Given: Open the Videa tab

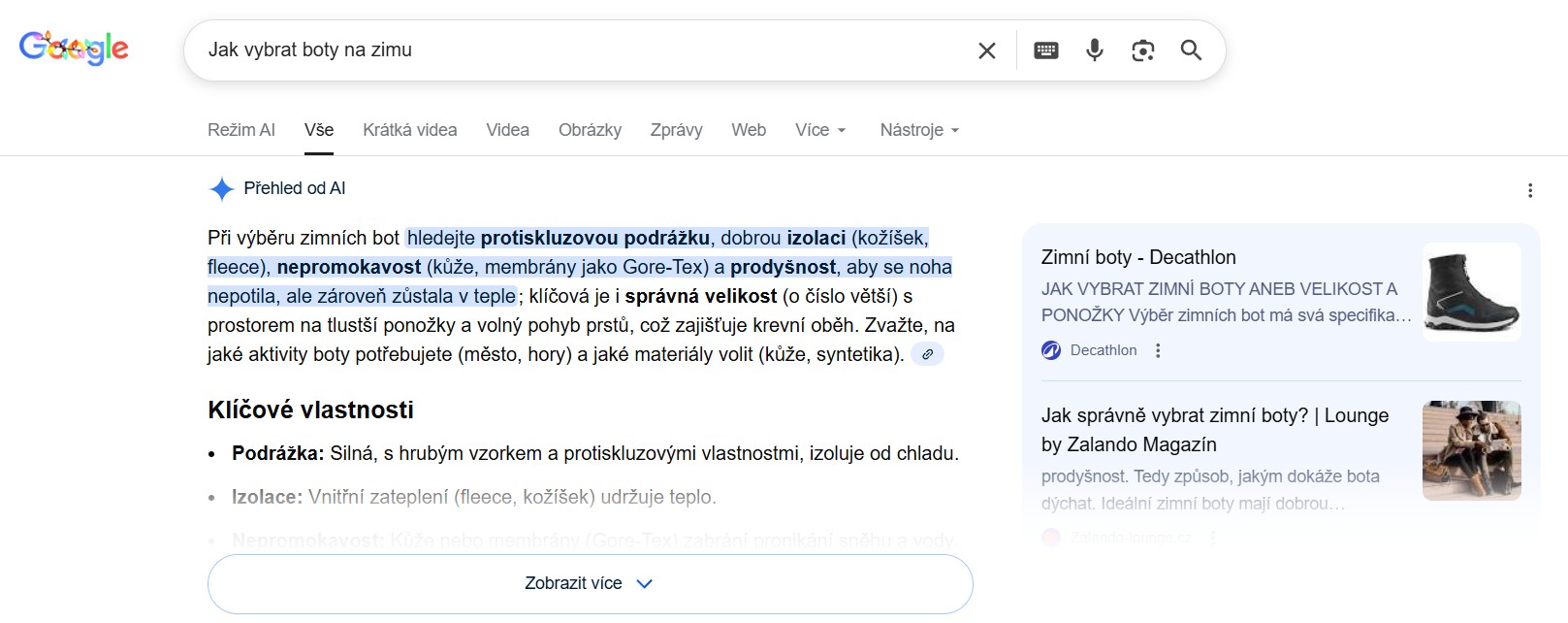Looking at the screenshot, I should coord(508,130).
